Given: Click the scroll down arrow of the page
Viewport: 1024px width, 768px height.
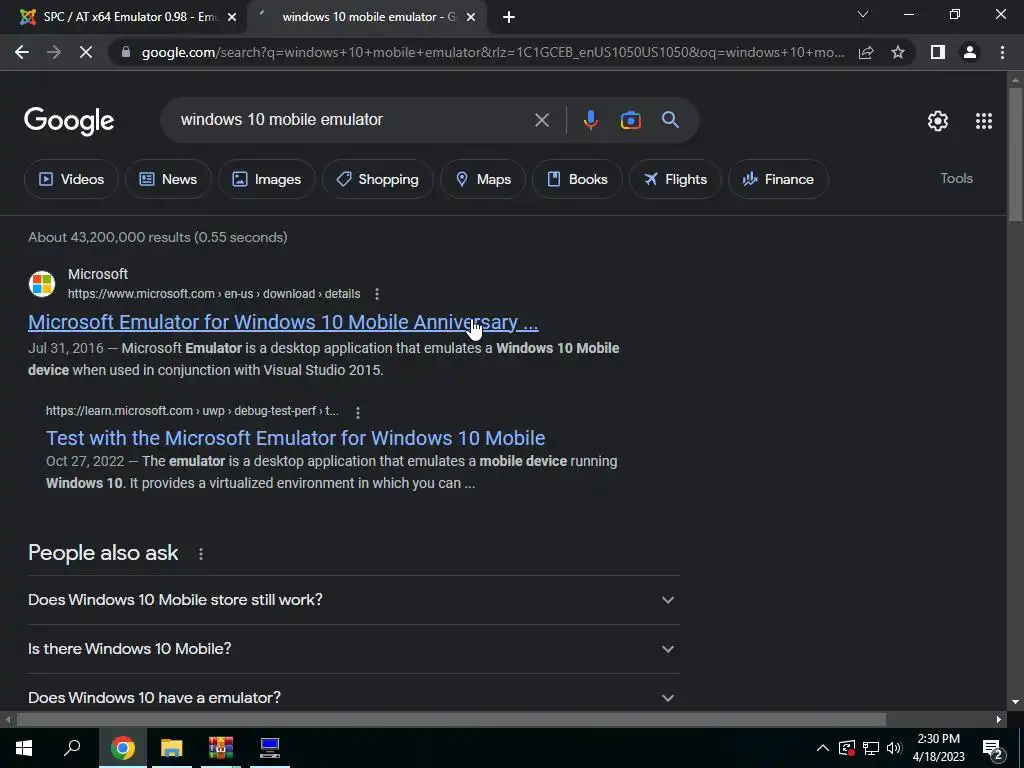Looking at the screenshot, I should click(1015, 703).
